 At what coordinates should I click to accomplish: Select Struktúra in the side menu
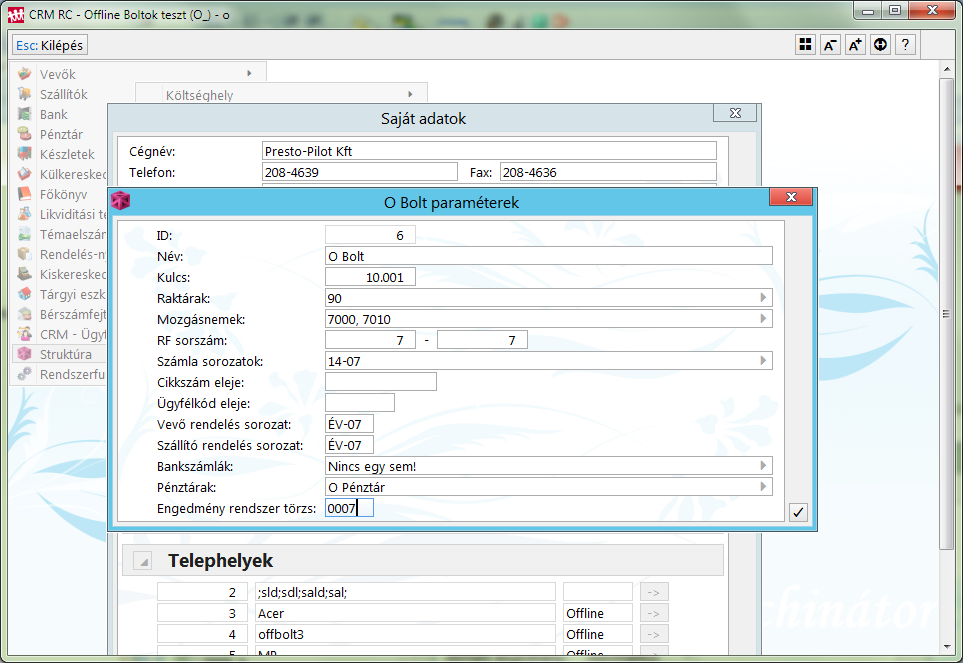tap(65, 354)
